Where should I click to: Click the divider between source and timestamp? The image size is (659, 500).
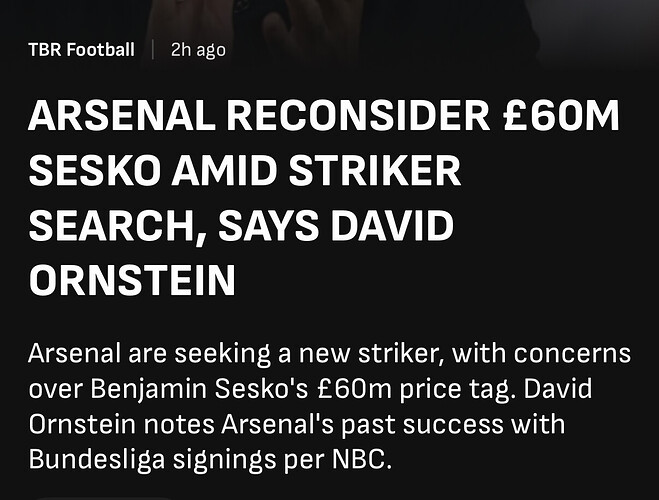tap(153, 50)
